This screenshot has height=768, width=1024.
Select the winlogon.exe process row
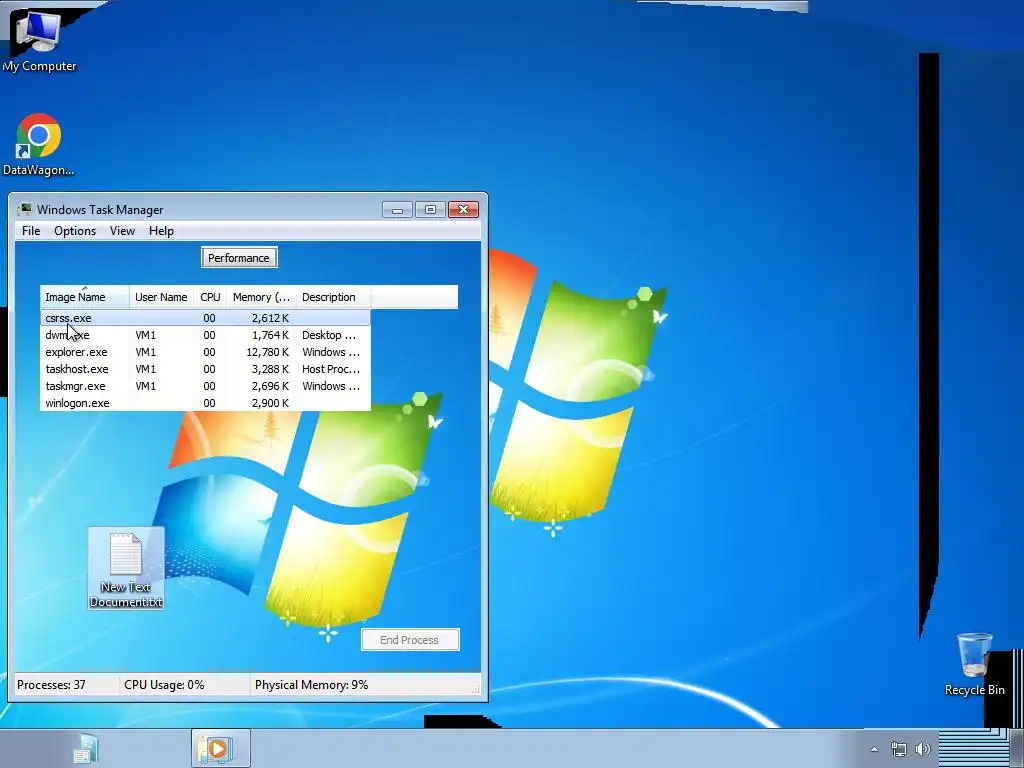pos(205,403)
